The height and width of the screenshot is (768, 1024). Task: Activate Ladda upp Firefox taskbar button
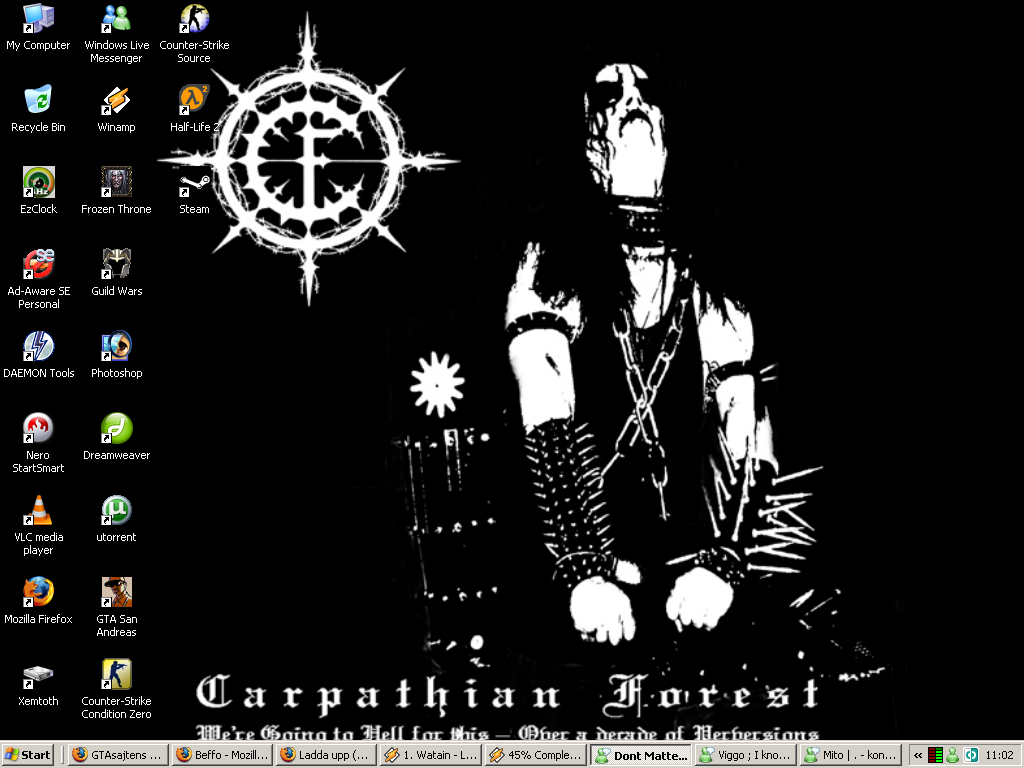(x=326, y=755)
